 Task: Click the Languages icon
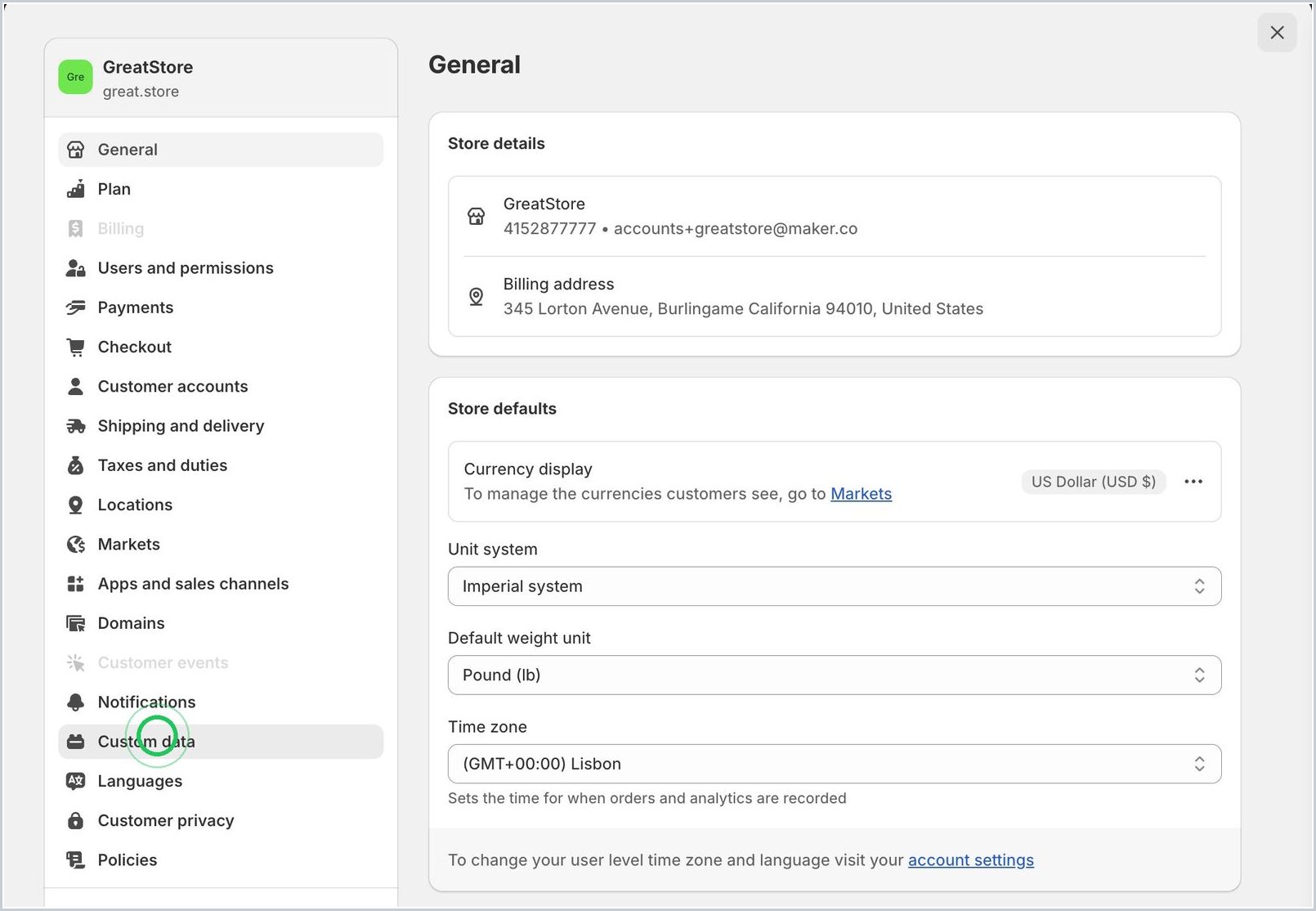coord(75,781)
